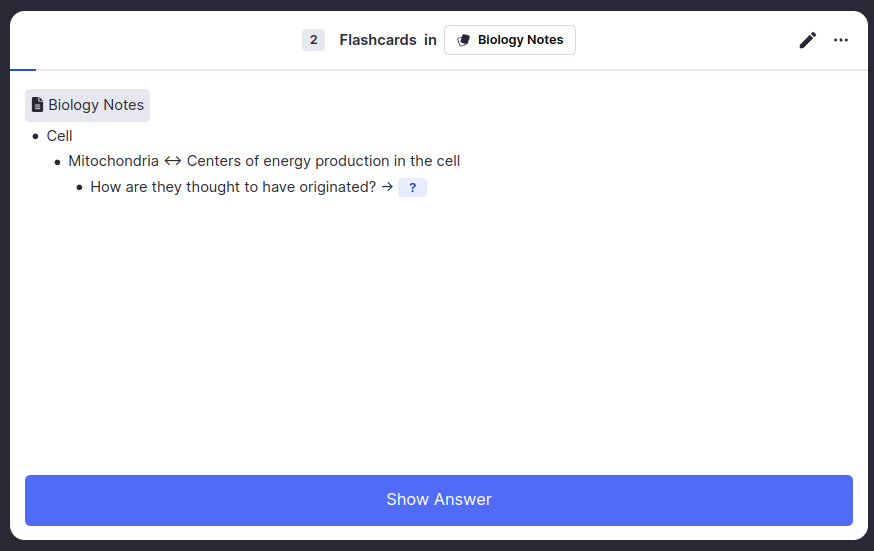
Task: Click the bullet beside Mitochondria
Action: coord(58,161)
